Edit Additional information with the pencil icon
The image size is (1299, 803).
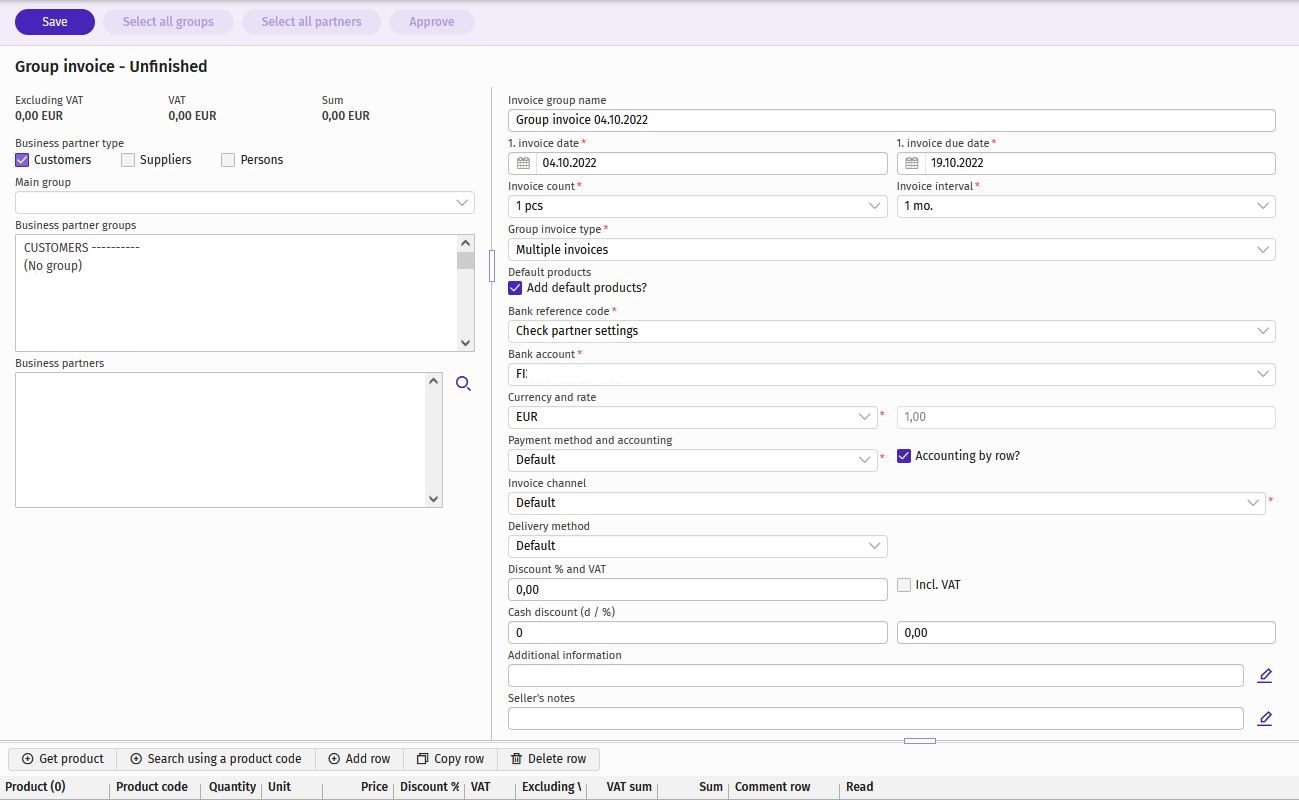pyautogui.click(x=1264, y=675)
